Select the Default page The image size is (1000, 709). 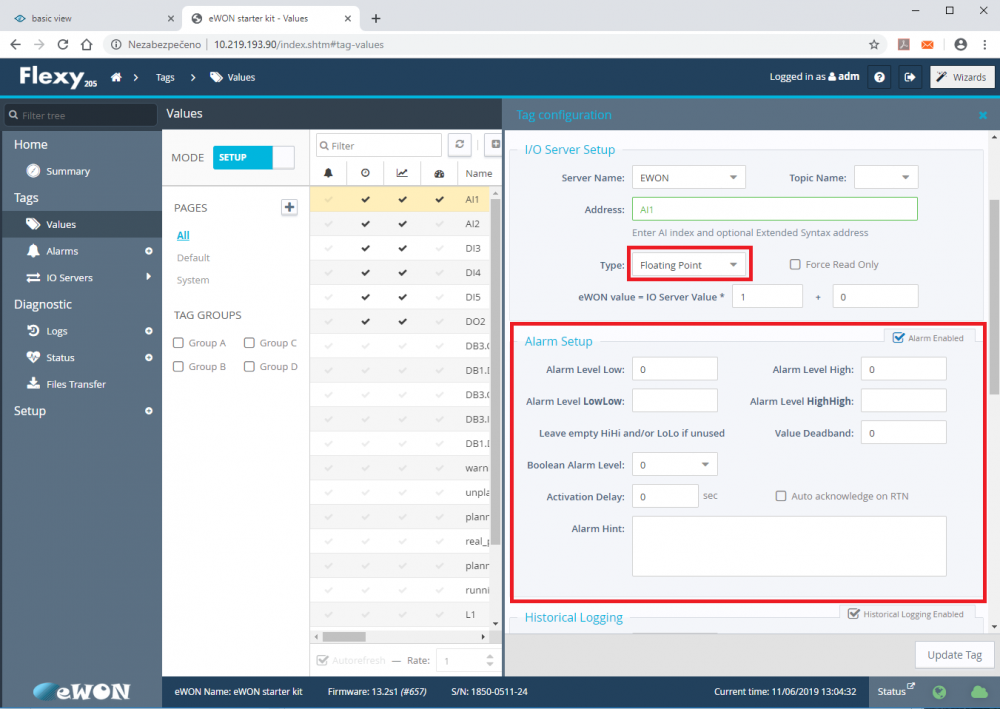193,258
